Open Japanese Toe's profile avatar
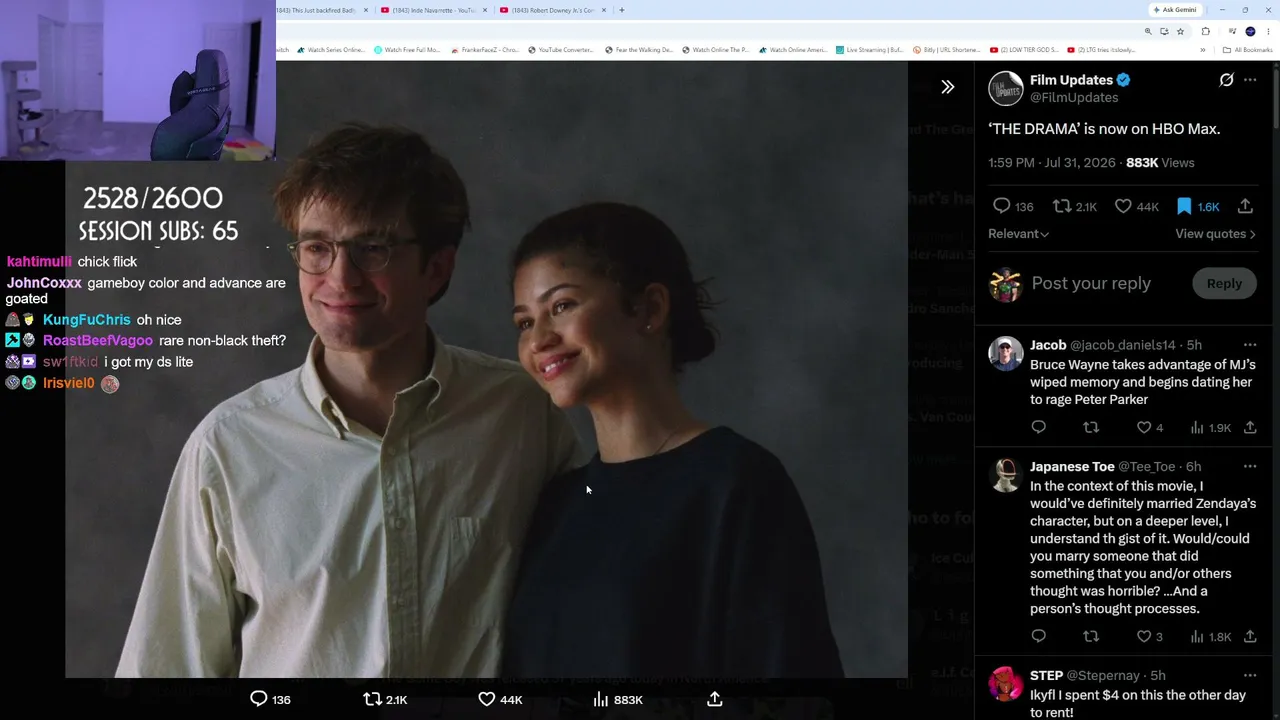The width and height of the screenshot is (1280, 720). [x=1006, y=475]
